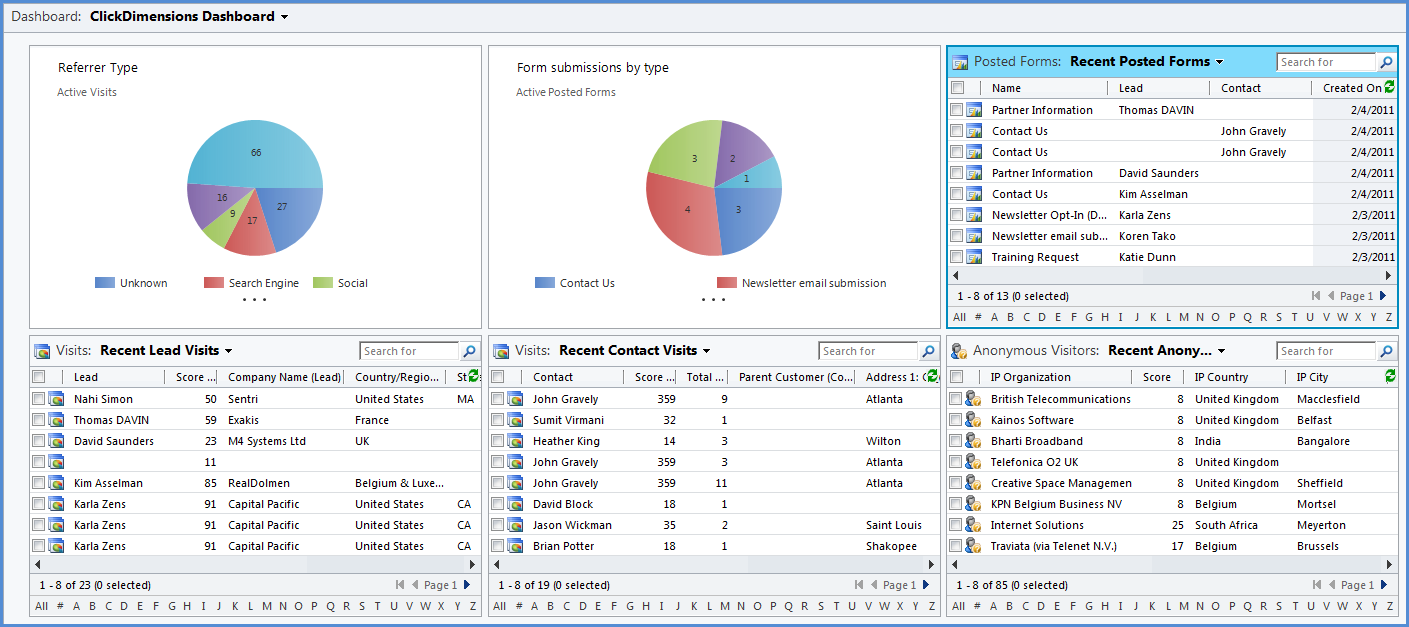Check the Newsletter Opt-In row checkbox

(x=957, y=215)
